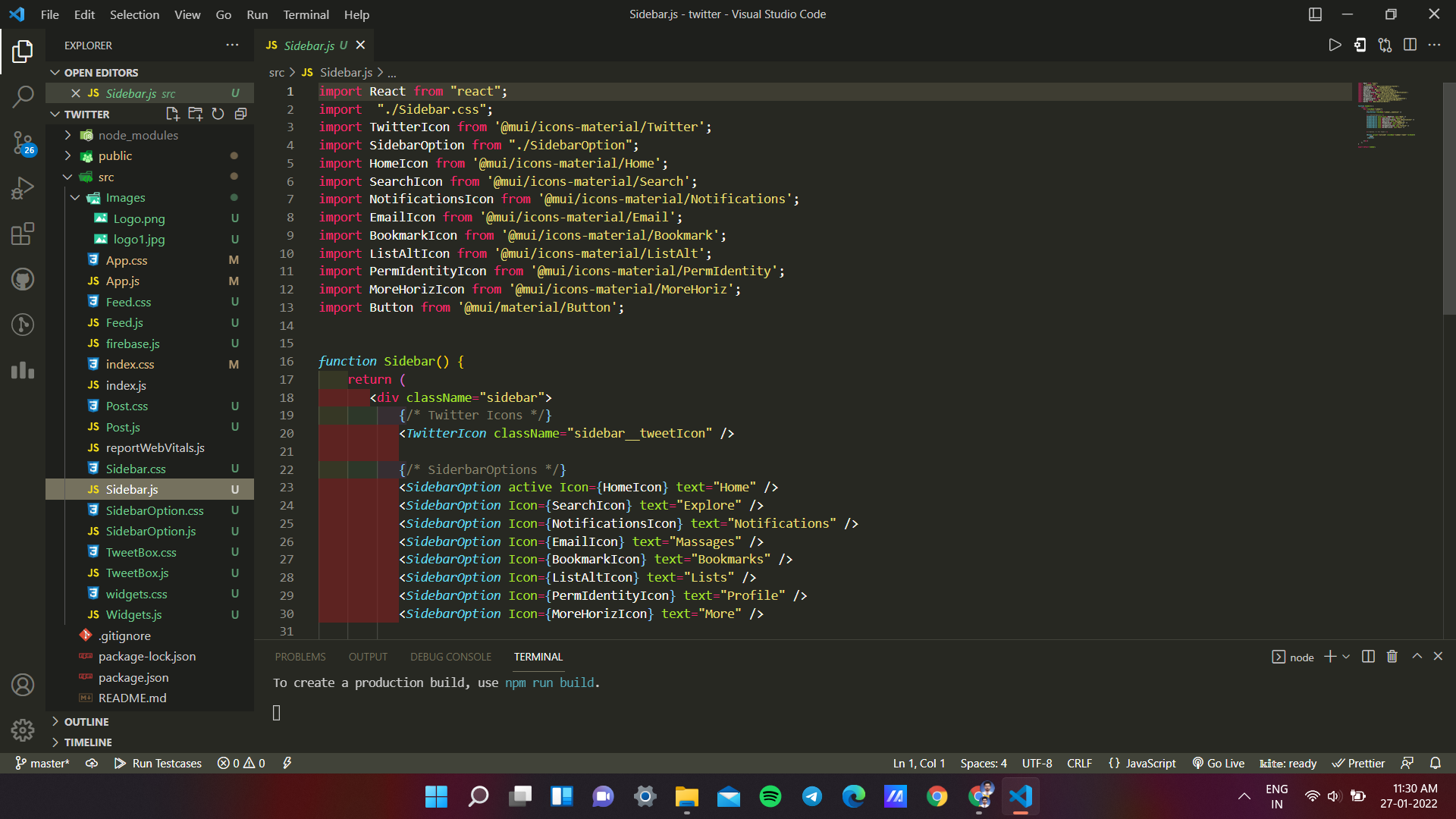Switch to the OUTPUT tab
This screenshot has height=819, width=1456.
(368, 657)
